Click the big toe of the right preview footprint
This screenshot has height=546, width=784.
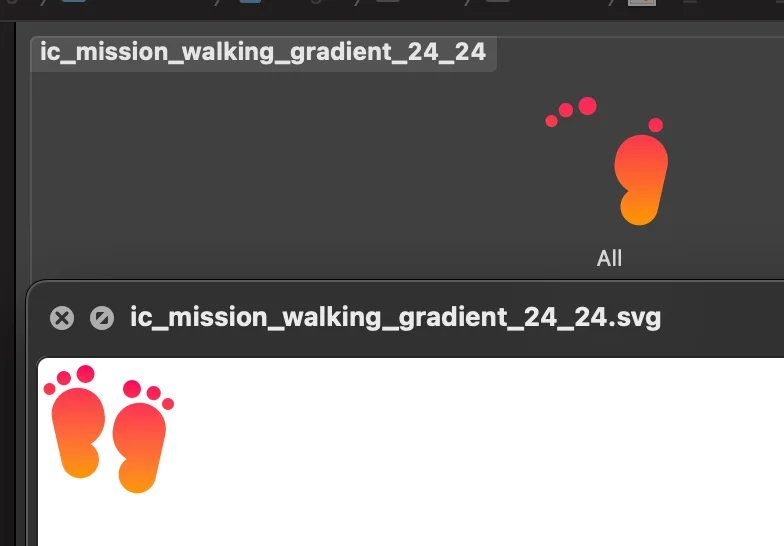132,389
